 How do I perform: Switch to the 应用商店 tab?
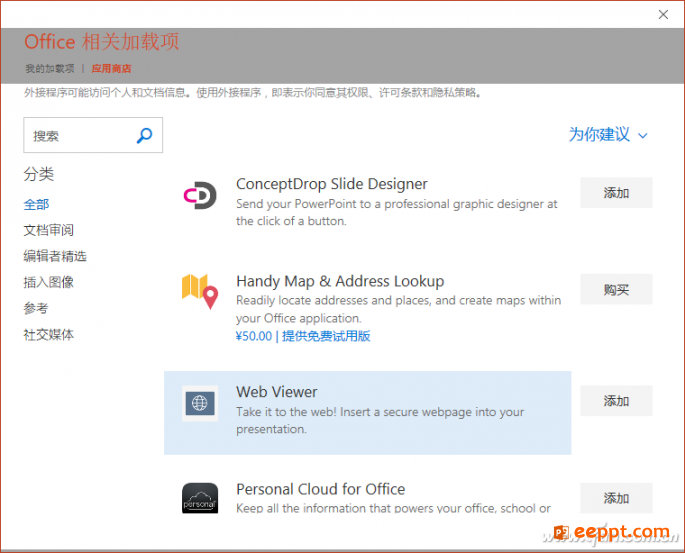[111, 69]
